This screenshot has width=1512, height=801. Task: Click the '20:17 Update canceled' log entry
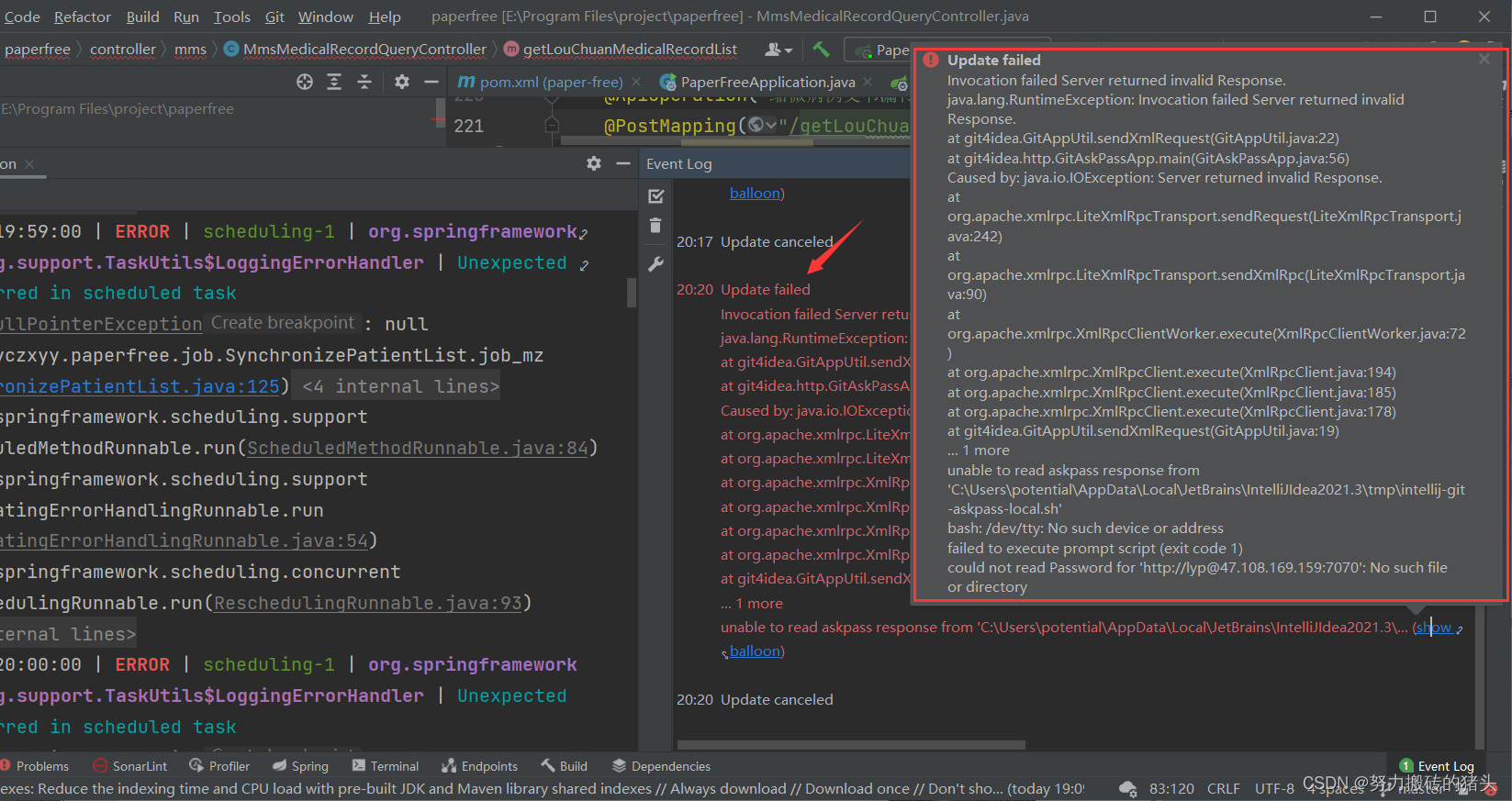[755, 241]
